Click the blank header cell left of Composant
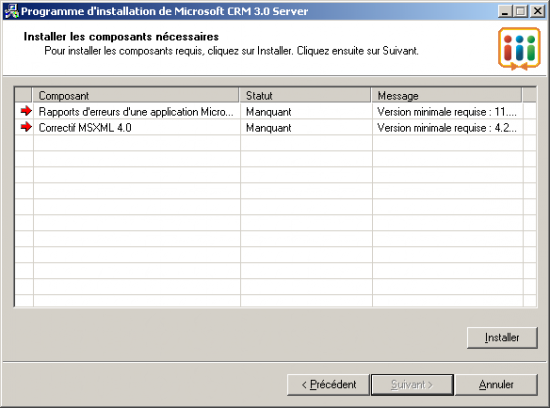This screenshot has height=408, width=550. [x=24, y=95]
